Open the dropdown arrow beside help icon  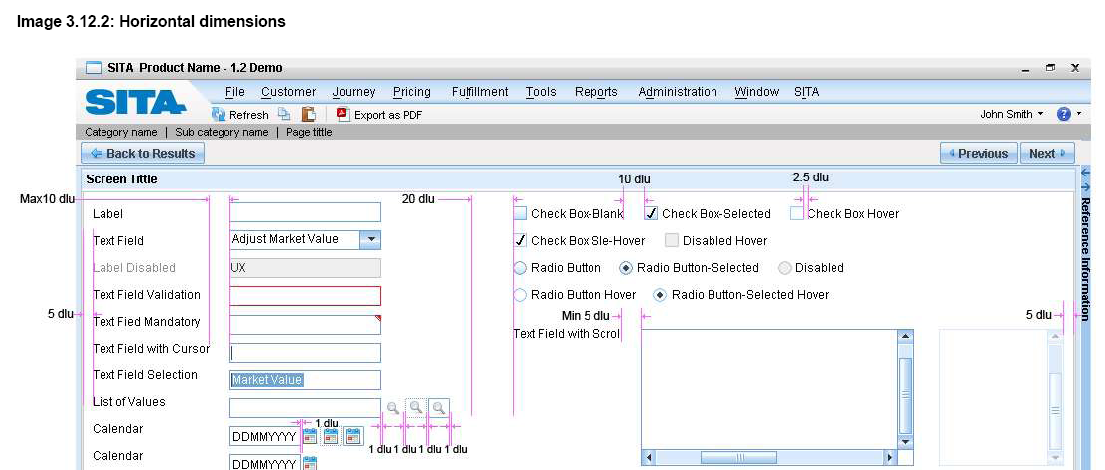coord(1079,114)
